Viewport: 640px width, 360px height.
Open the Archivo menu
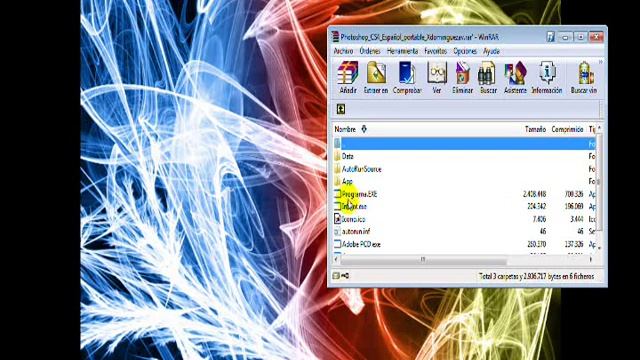point(343,51)
